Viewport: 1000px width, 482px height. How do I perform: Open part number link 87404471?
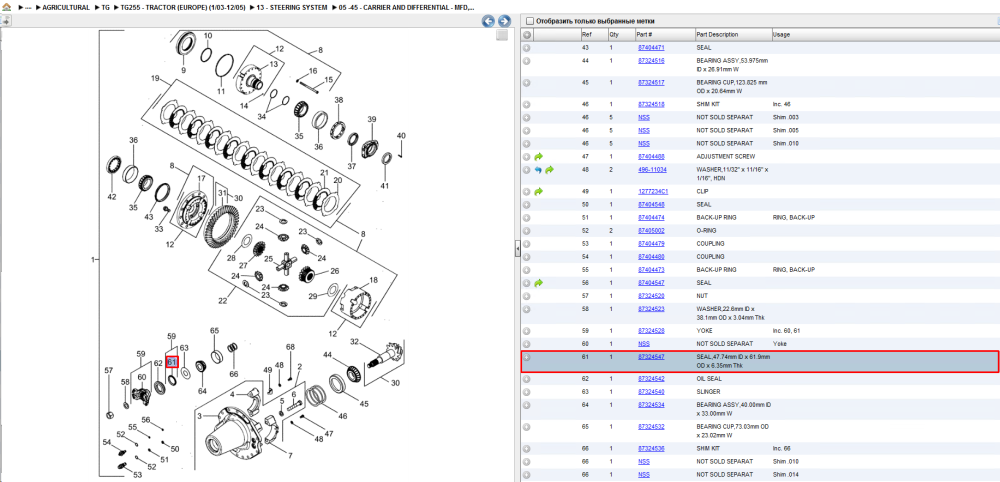(x=651, y=48)
